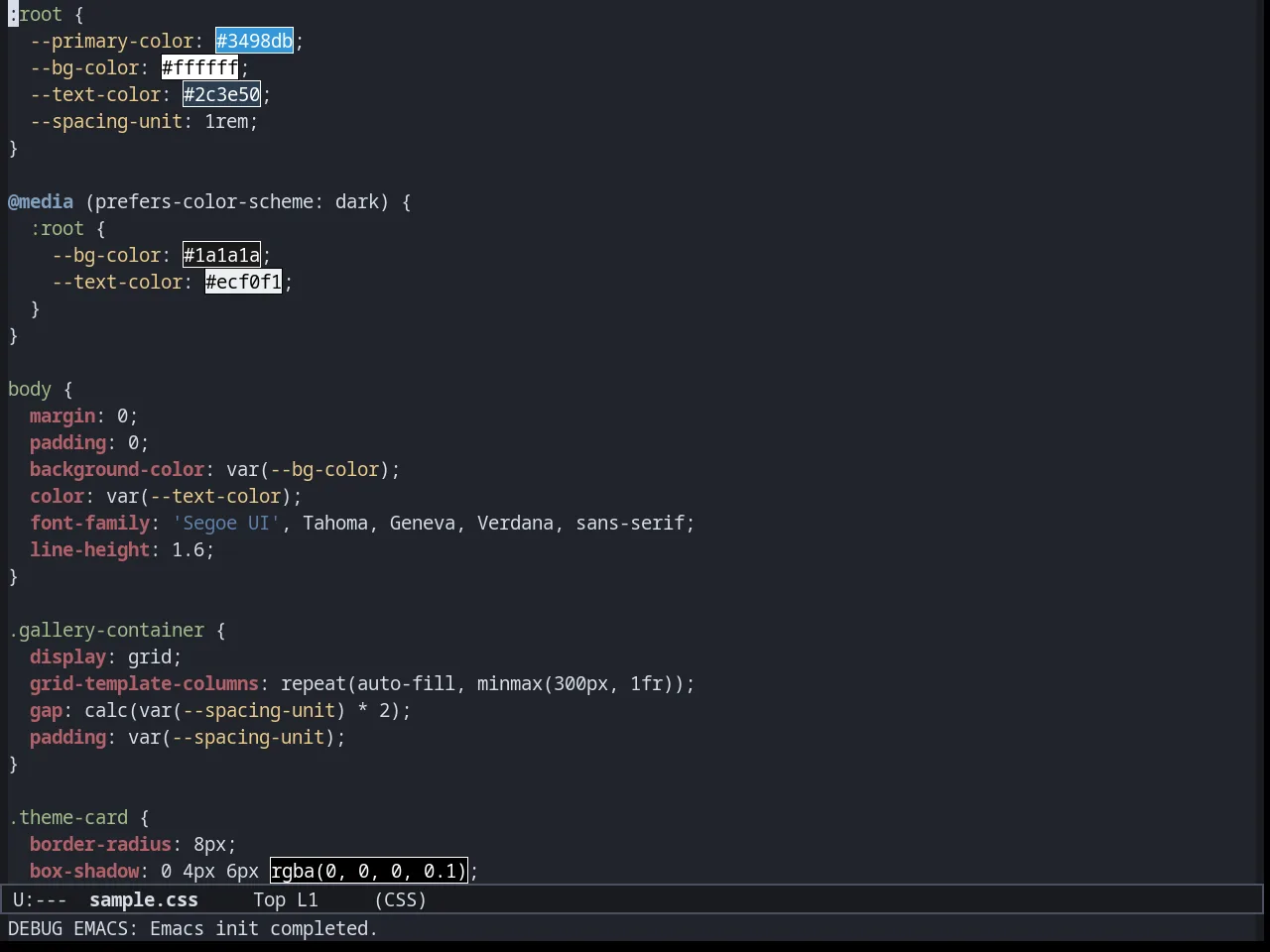Viewport: 1270px width, 952px height.
Task: Click the ':root' selector inside the media query
Action: 58,228
